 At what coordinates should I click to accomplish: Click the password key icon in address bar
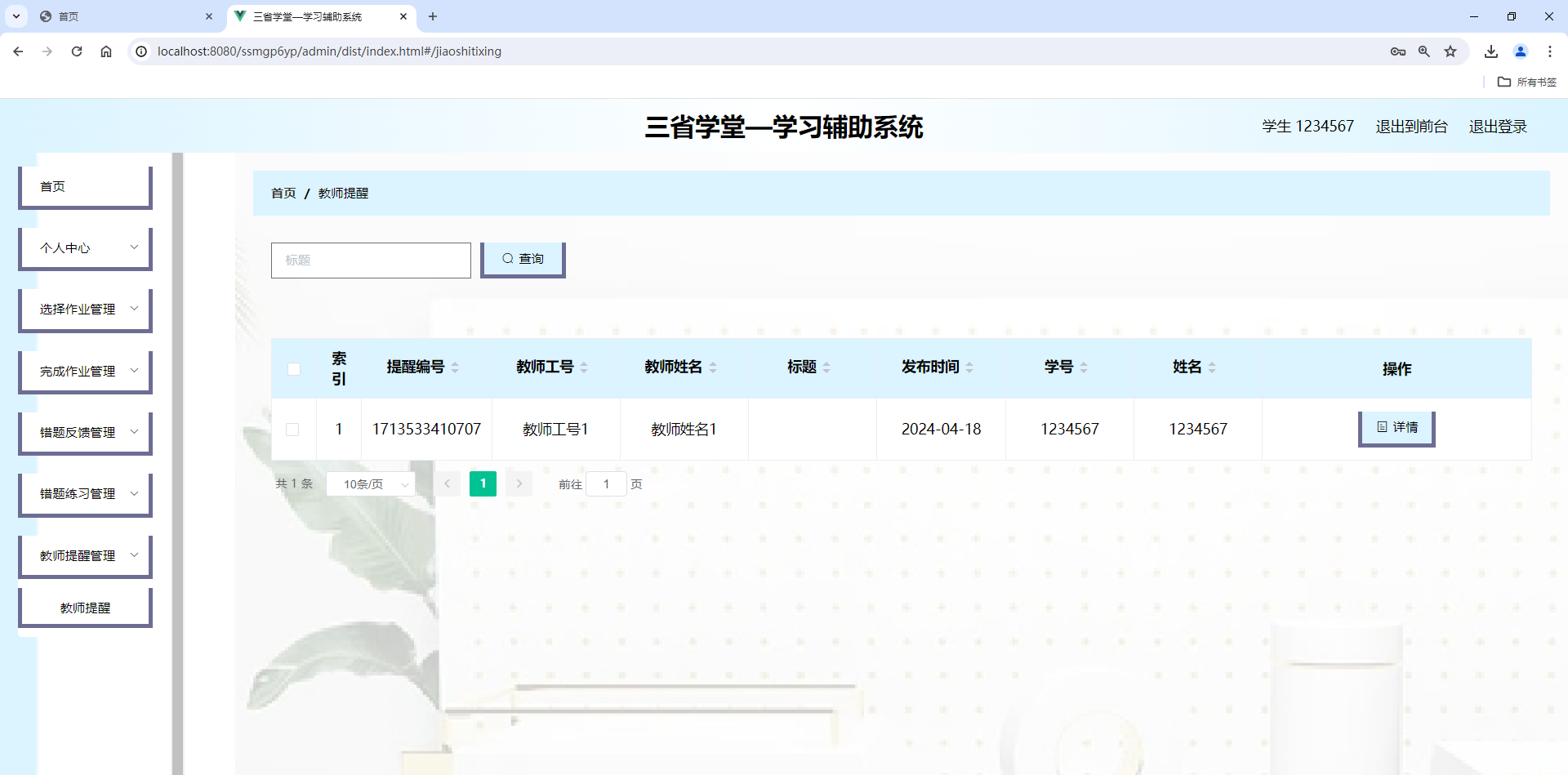[1398, 51]
